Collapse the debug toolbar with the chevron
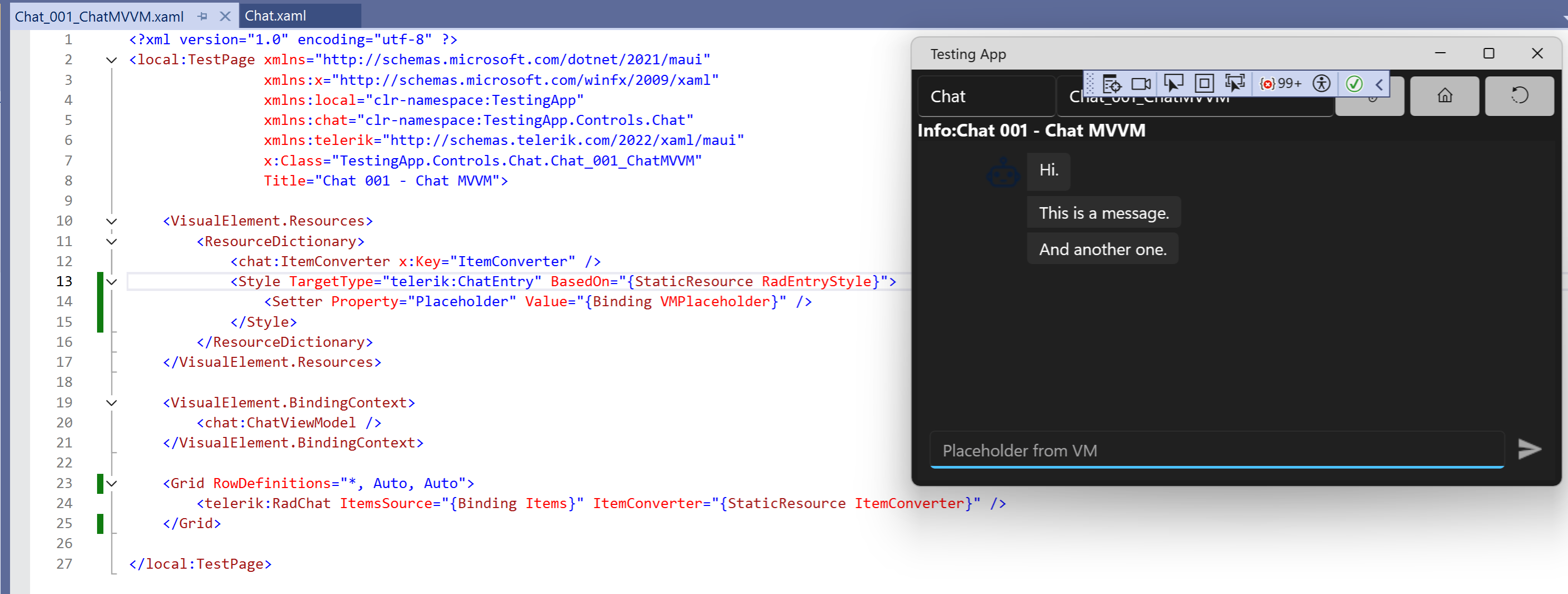The height and width of the screenshot is (594, 1568). [x=1379, y=84]
